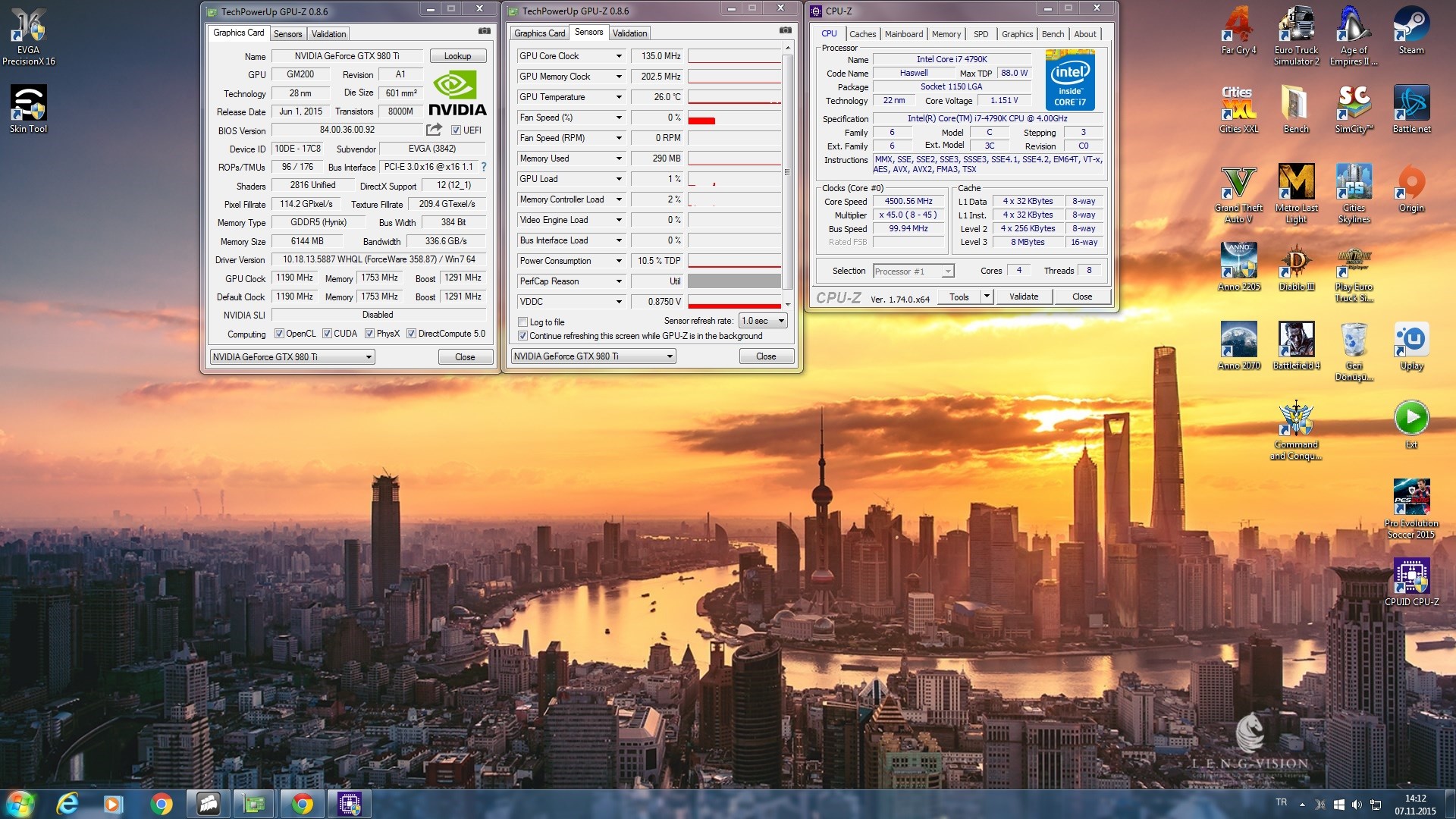The width and height of the screenshot is (1456, 819).
Task: Click the BIOS export share icon
Action: coord(434,130)
